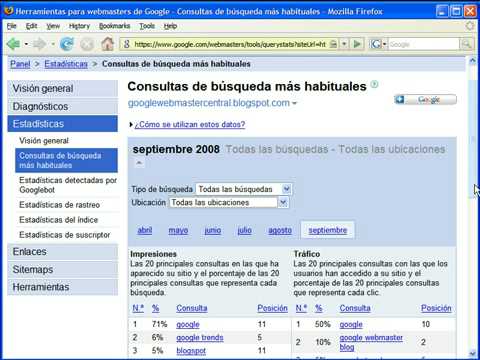Open Estadísticas del índice
The width and height of the screenshot is (480, 360).
pyautogui.click(x=58, y=220)
